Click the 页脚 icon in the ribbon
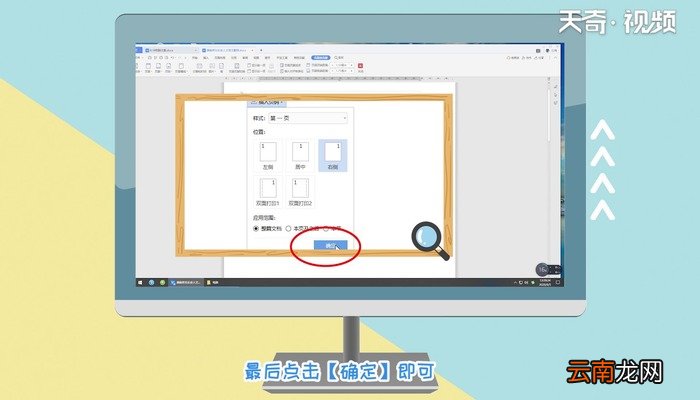 (x=158, y=66)
